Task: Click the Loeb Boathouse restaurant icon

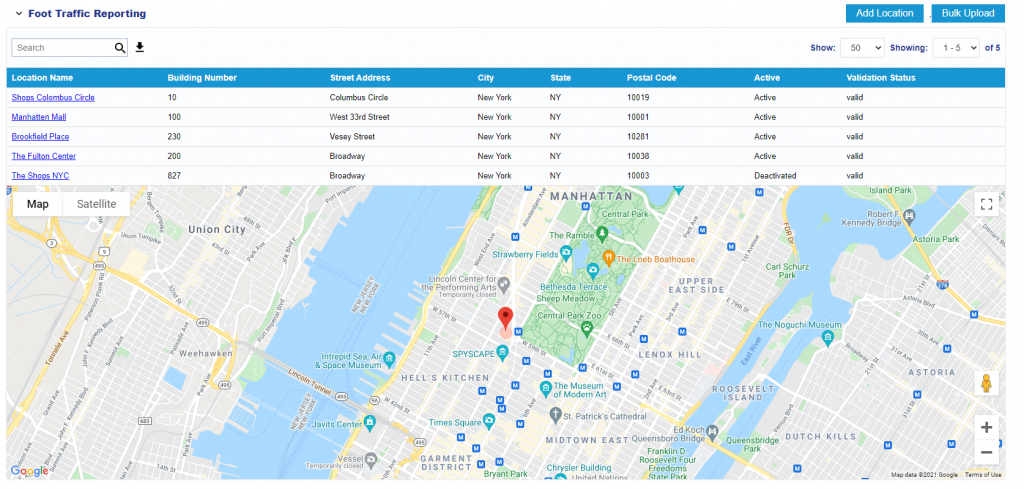Action: tap(609, 257)
